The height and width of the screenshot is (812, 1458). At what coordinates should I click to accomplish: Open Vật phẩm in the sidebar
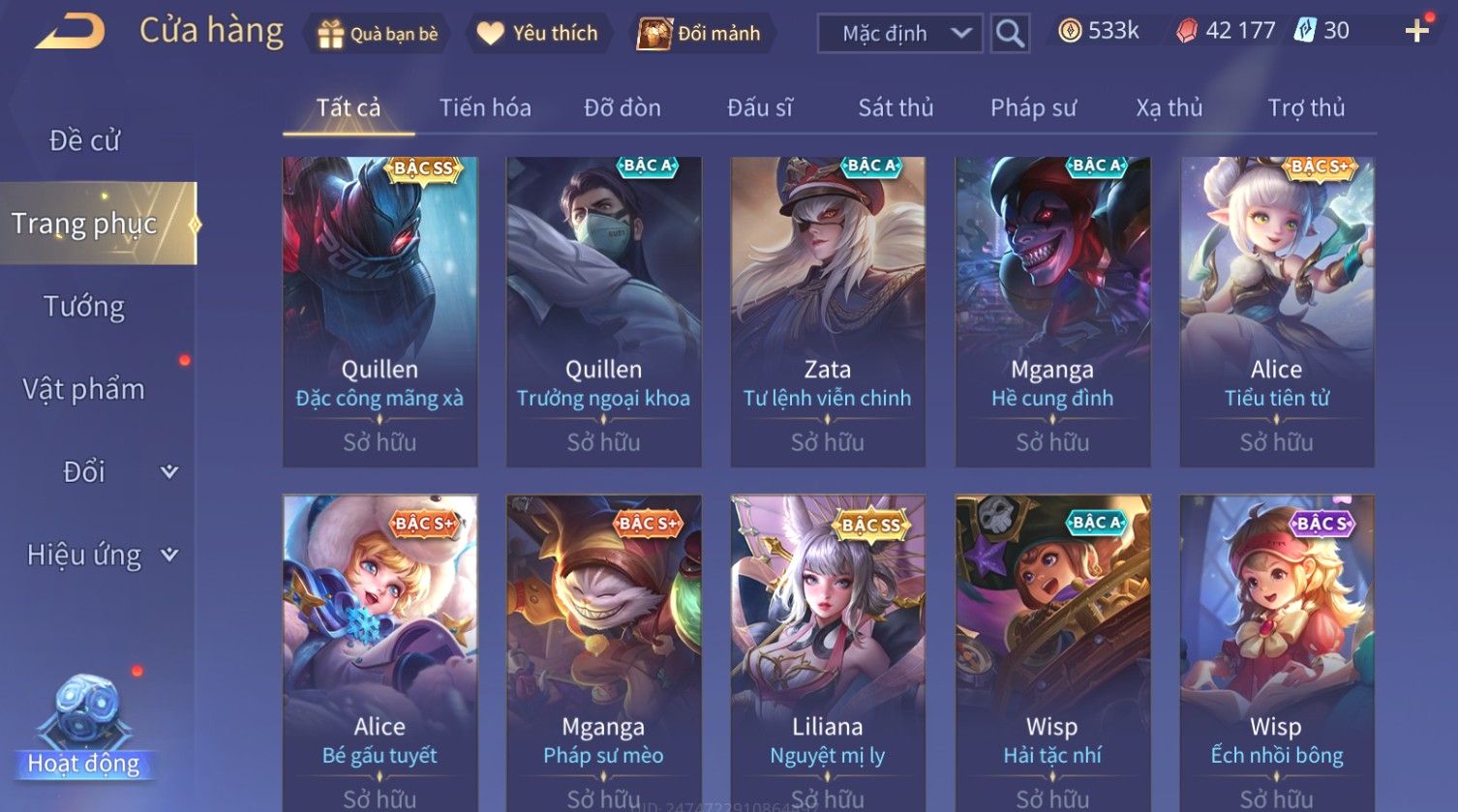tap(84, 389)
